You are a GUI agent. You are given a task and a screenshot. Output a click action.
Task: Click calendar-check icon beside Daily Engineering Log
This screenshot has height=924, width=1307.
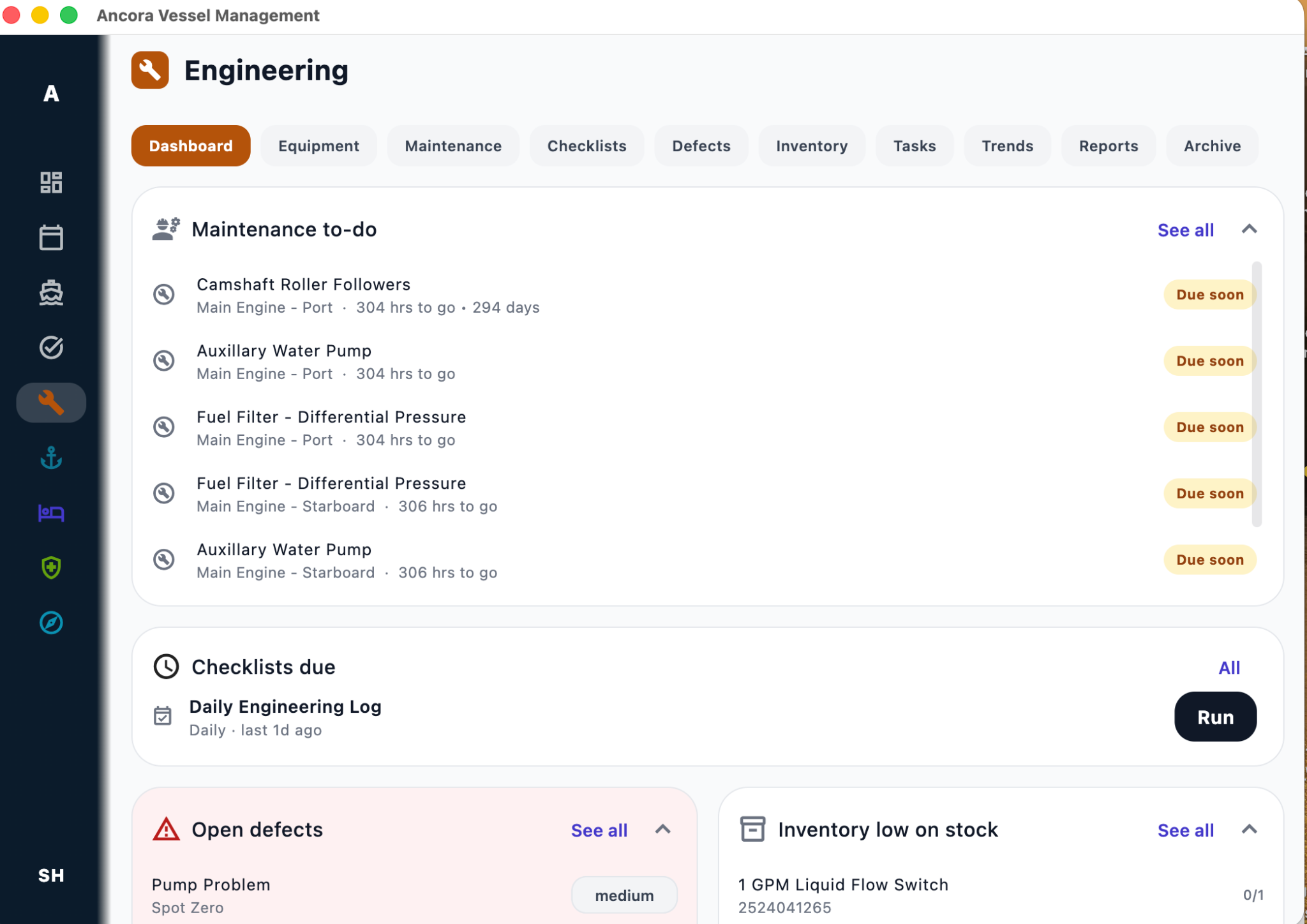pyautogui.click(x=163, y=716)
